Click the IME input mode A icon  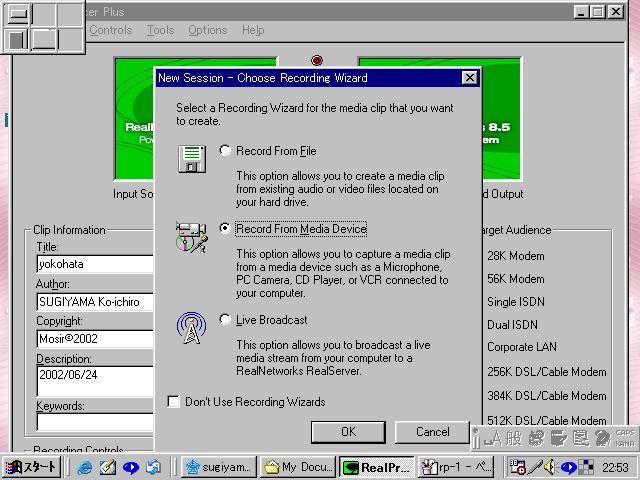point(493,439)
